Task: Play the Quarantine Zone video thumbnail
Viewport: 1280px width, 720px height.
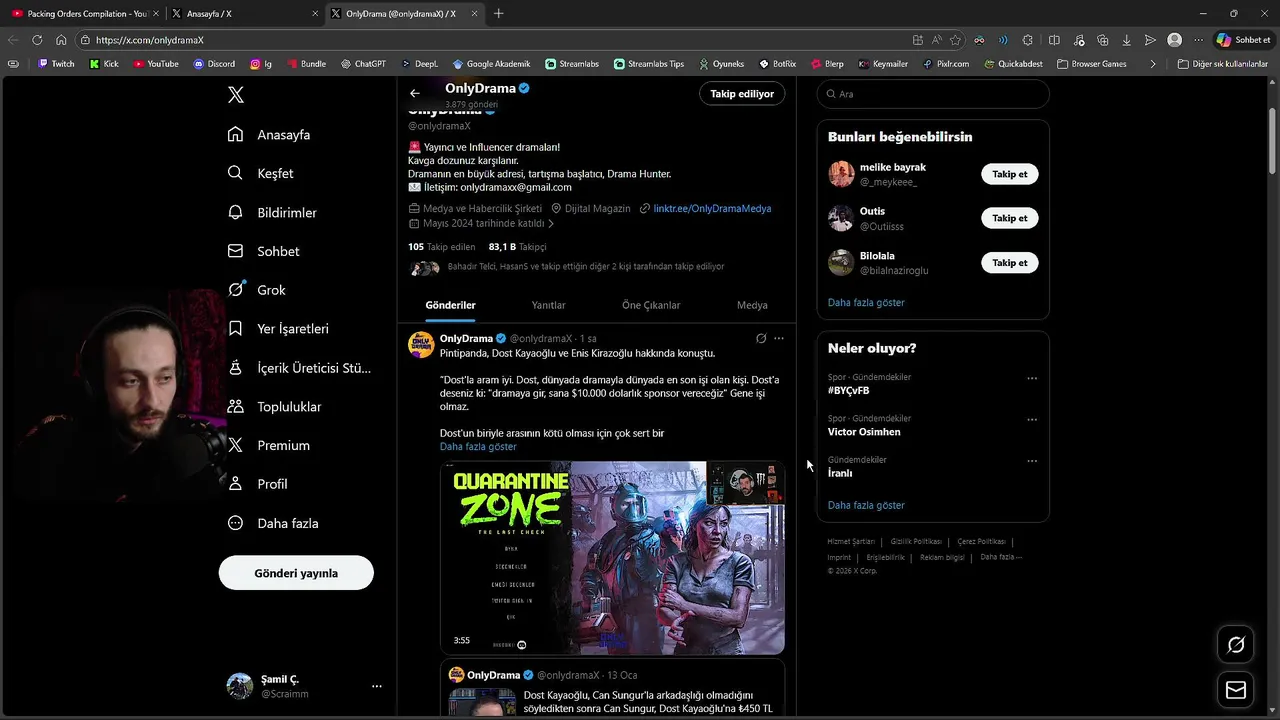Action: point(612,558)
